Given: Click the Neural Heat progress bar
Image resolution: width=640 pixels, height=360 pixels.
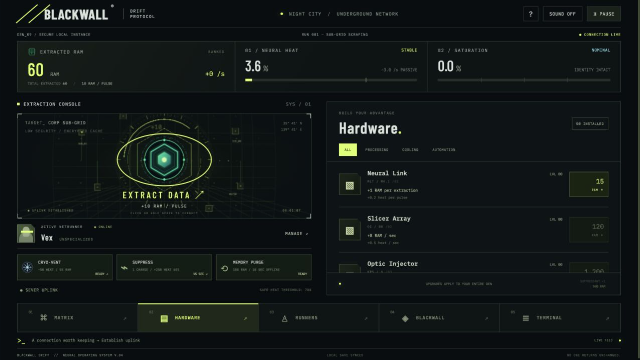Looking at the screenshot, I should click(331, 80).
